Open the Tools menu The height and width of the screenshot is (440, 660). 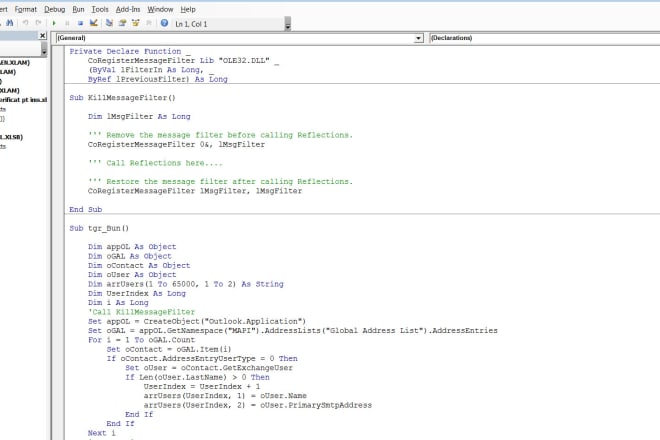pyautogui.click(x=100, y=9)
